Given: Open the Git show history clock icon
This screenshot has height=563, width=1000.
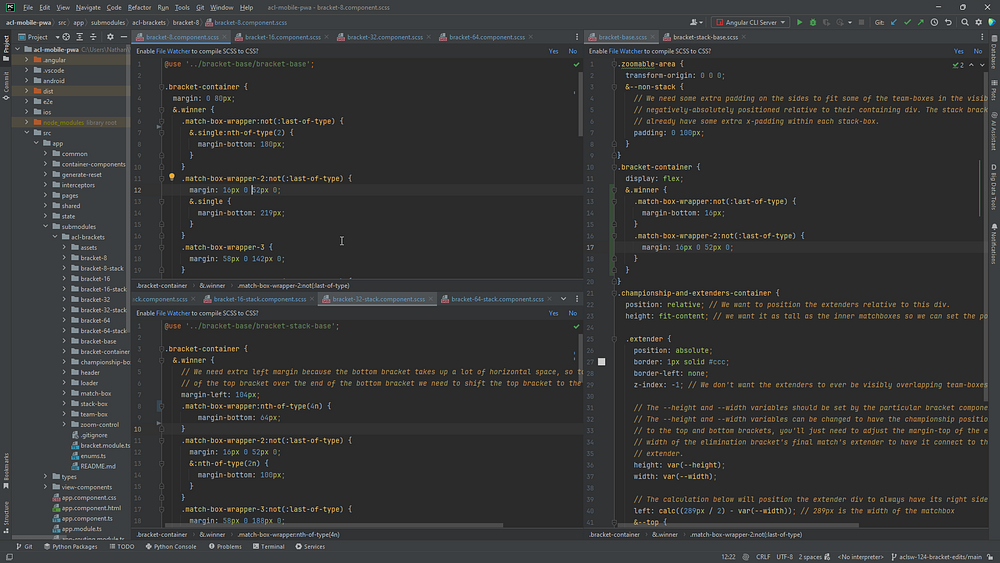Looking at the screenshot, I should (932, 21).
